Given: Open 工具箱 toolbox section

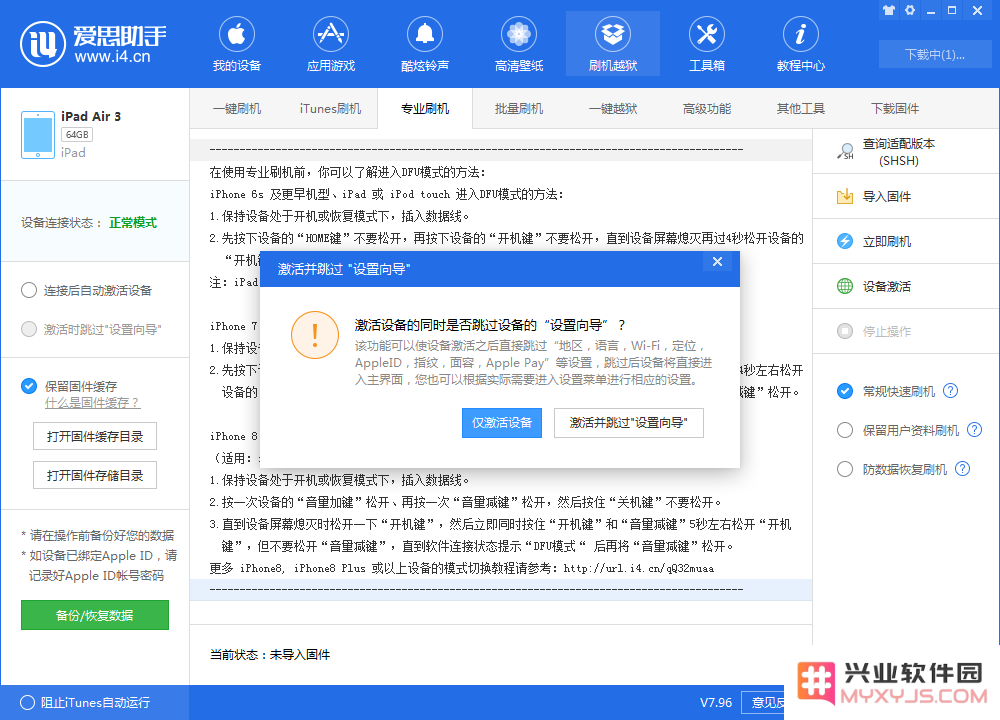Looking at the screenshot, I should click(x=707, y=44).
